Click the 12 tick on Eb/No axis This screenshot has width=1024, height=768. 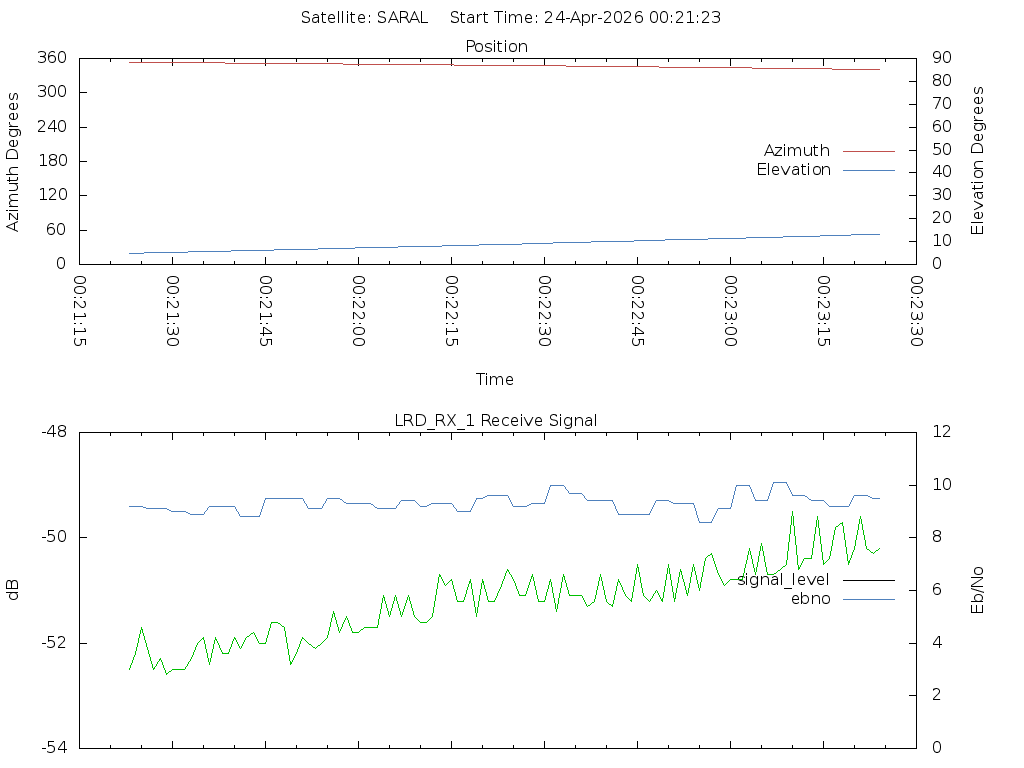(941, 432)
